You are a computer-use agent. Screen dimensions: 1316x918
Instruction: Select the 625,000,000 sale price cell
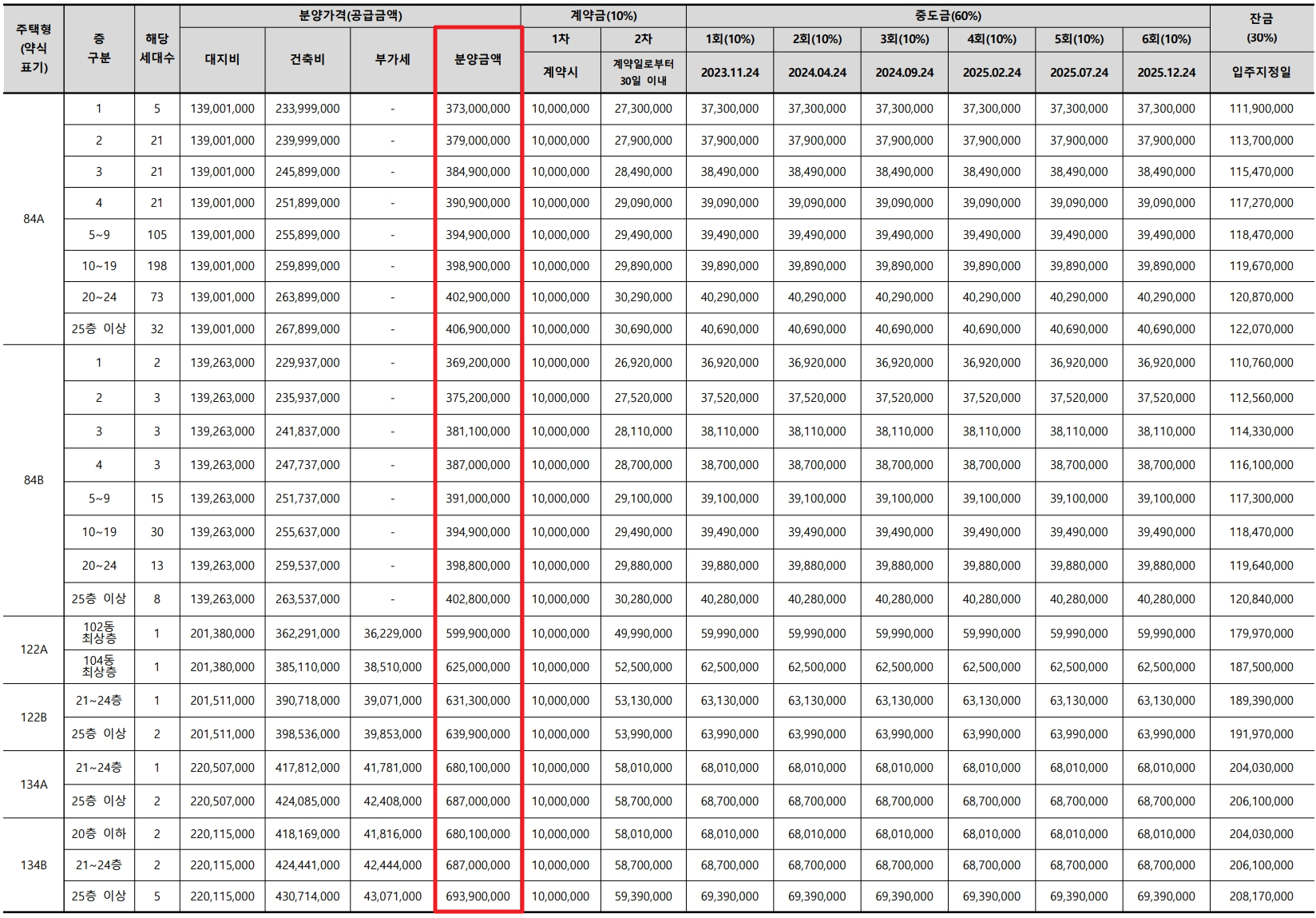(x=478, y=667)
